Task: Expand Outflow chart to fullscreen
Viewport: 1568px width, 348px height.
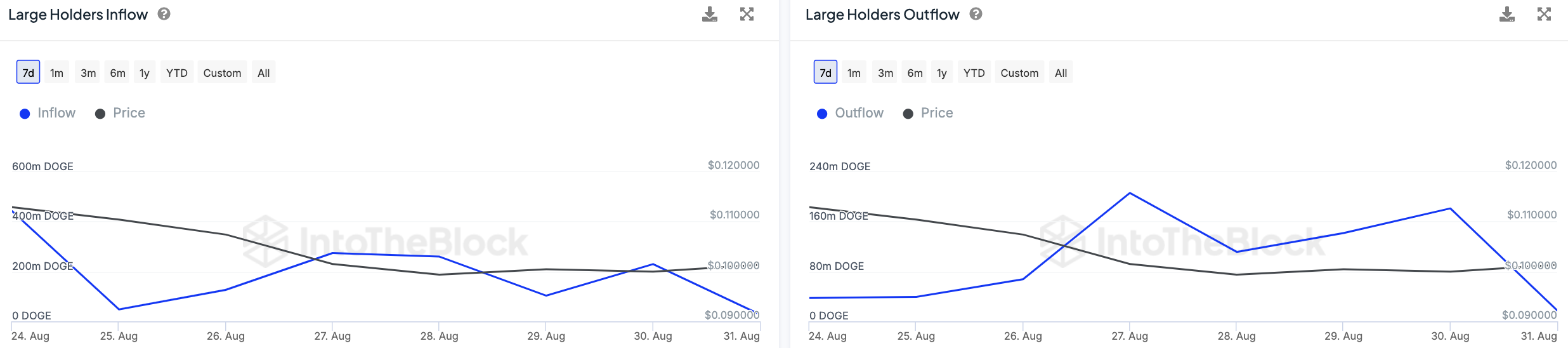Action: pos(1544,15)
